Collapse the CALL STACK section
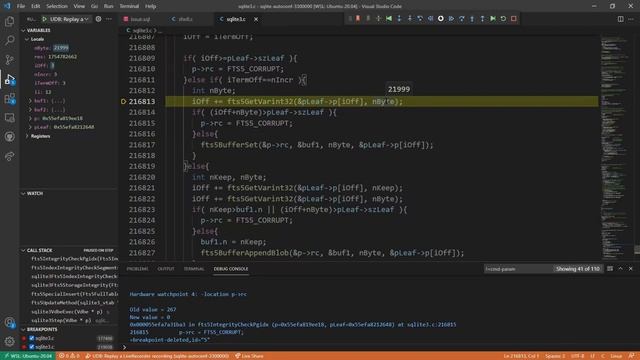The width and height of the screenshot is (640, 360). [x=40, y=250]
